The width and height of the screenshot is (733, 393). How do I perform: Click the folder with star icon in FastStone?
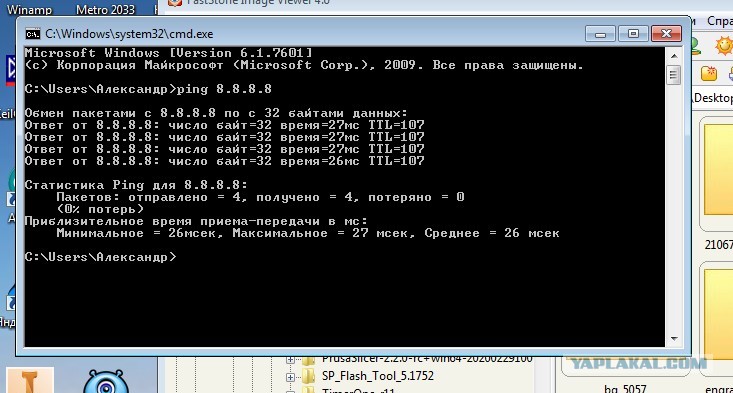pos(709,74)
